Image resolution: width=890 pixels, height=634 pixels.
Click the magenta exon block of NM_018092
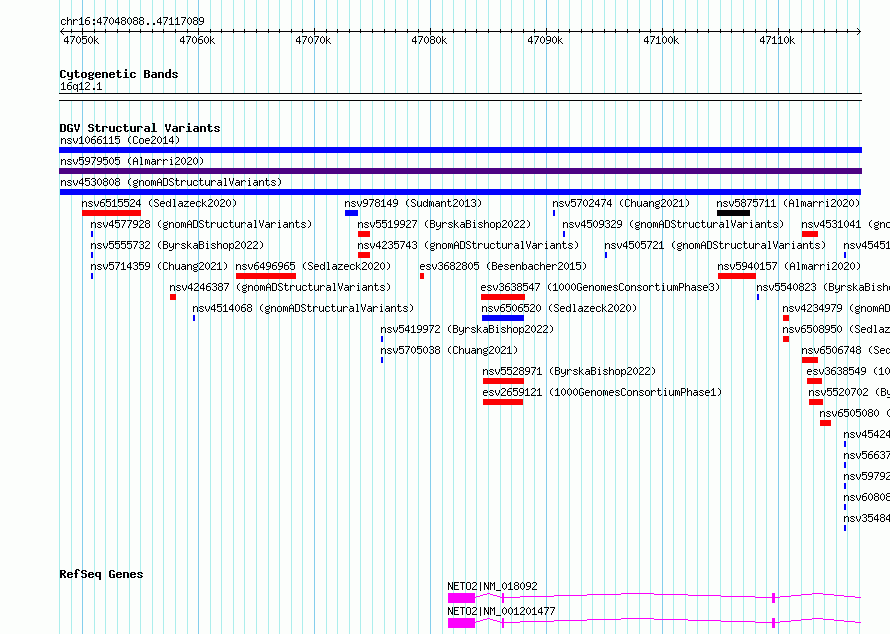coord(461,598)
